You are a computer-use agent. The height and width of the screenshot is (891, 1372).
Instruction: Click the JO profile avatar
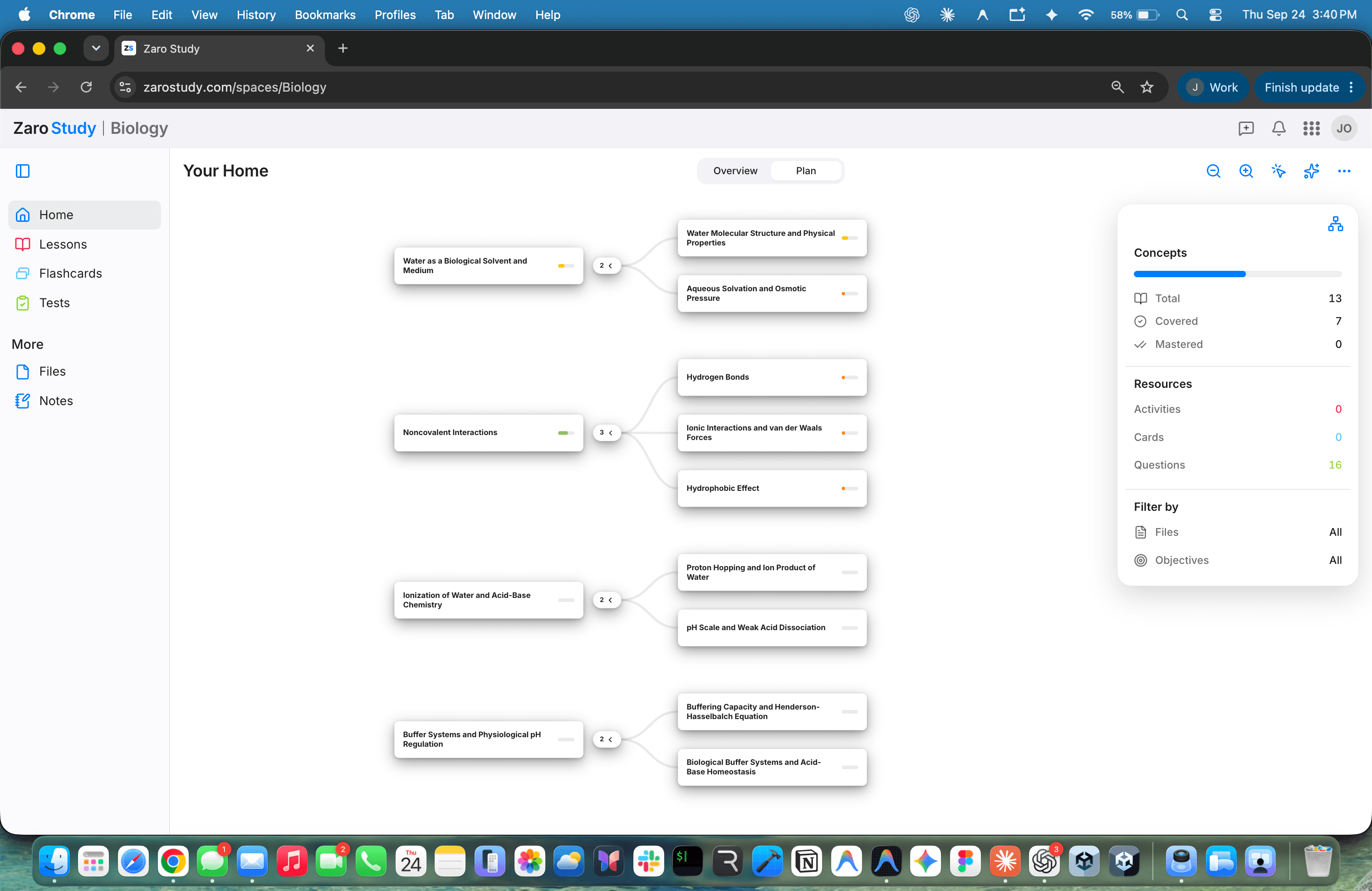tap(1344, 128)
